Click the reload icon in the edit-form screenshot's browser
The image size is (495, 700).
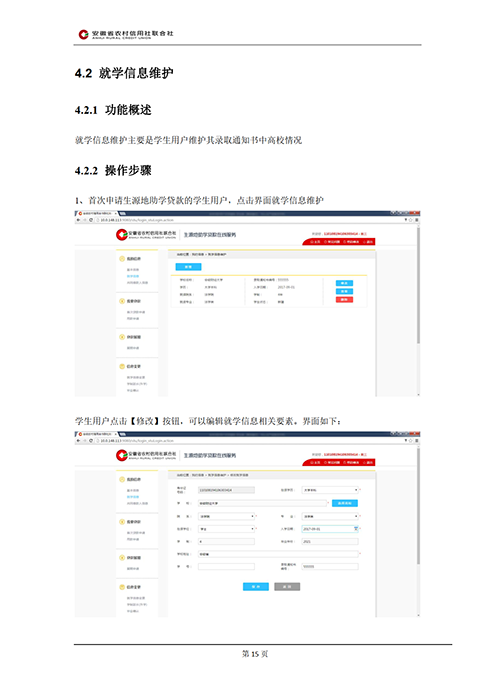tap(91, 441)
